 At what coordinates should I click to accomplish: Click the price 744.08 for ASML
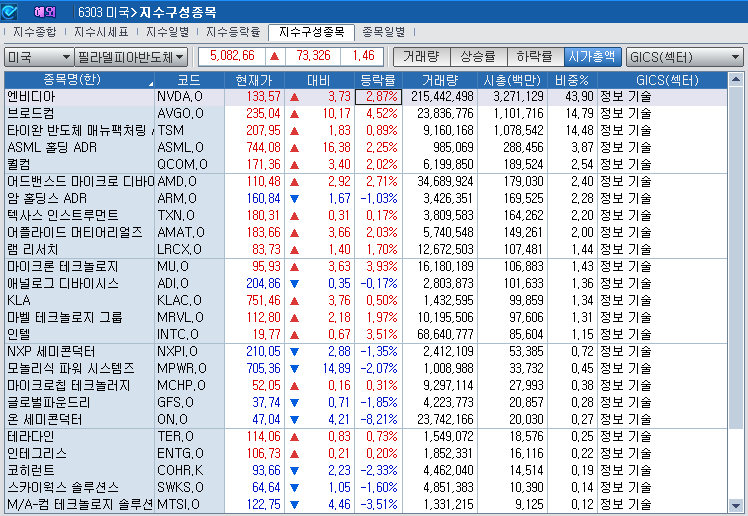pyautogui.click(x=263, y=147)
